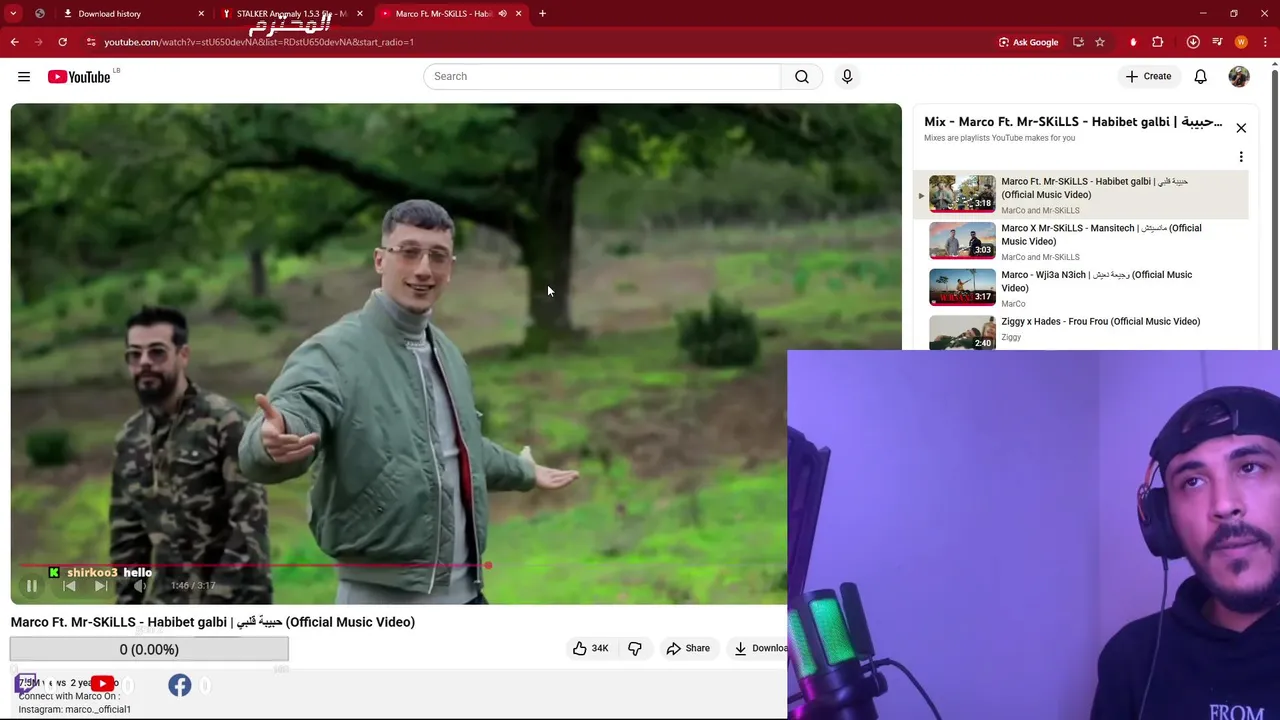
Task: Close the STALKER Anomaly tab
Action: [x=360, y=14]
